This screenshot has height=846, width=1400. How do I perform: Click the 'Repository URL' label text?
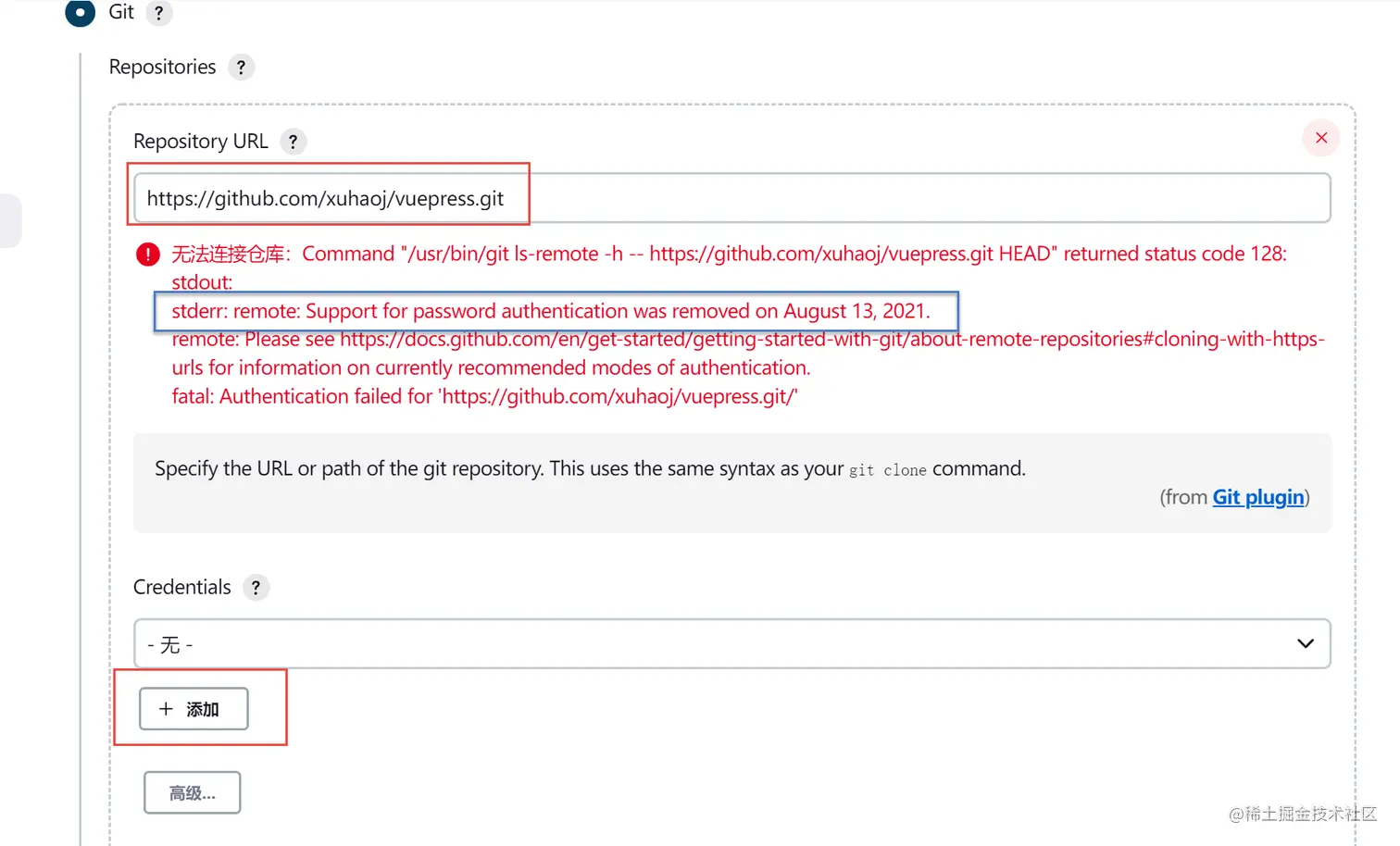[201, 142]
